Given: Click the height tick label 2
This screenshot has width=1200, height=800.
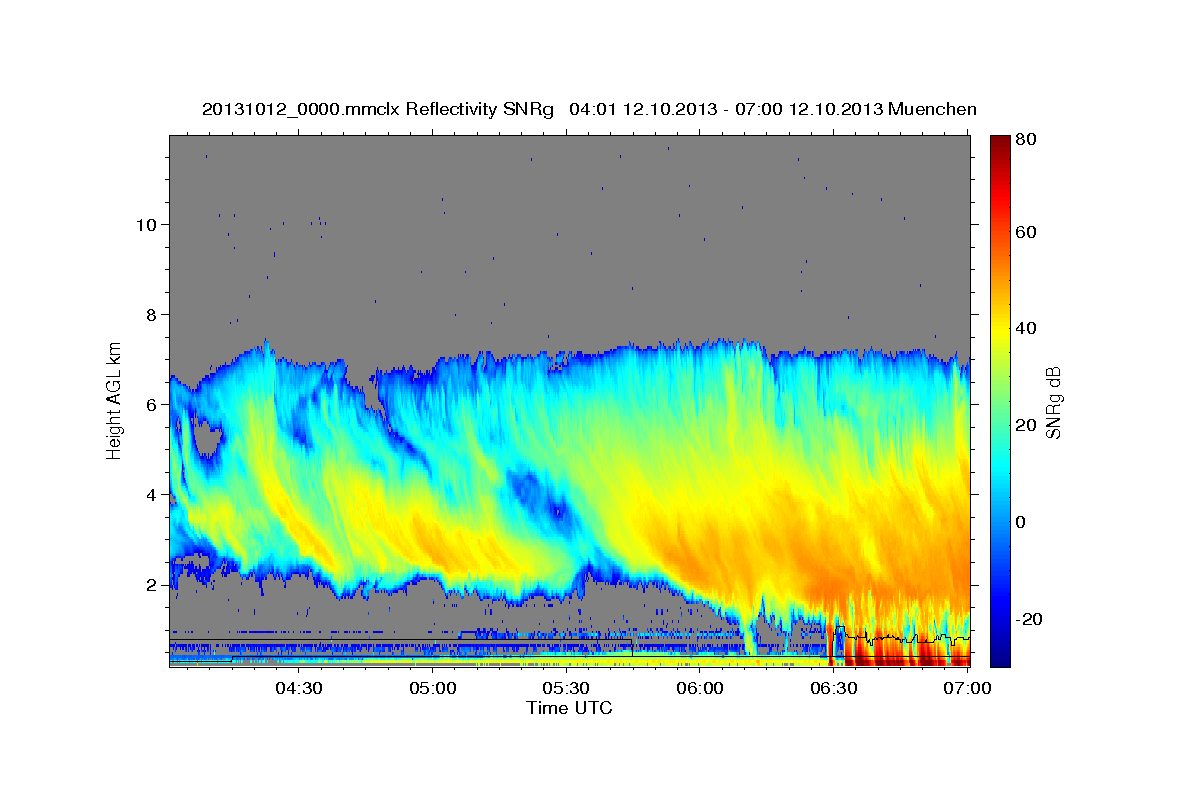Looking at the screenshot, I should 152,585.
